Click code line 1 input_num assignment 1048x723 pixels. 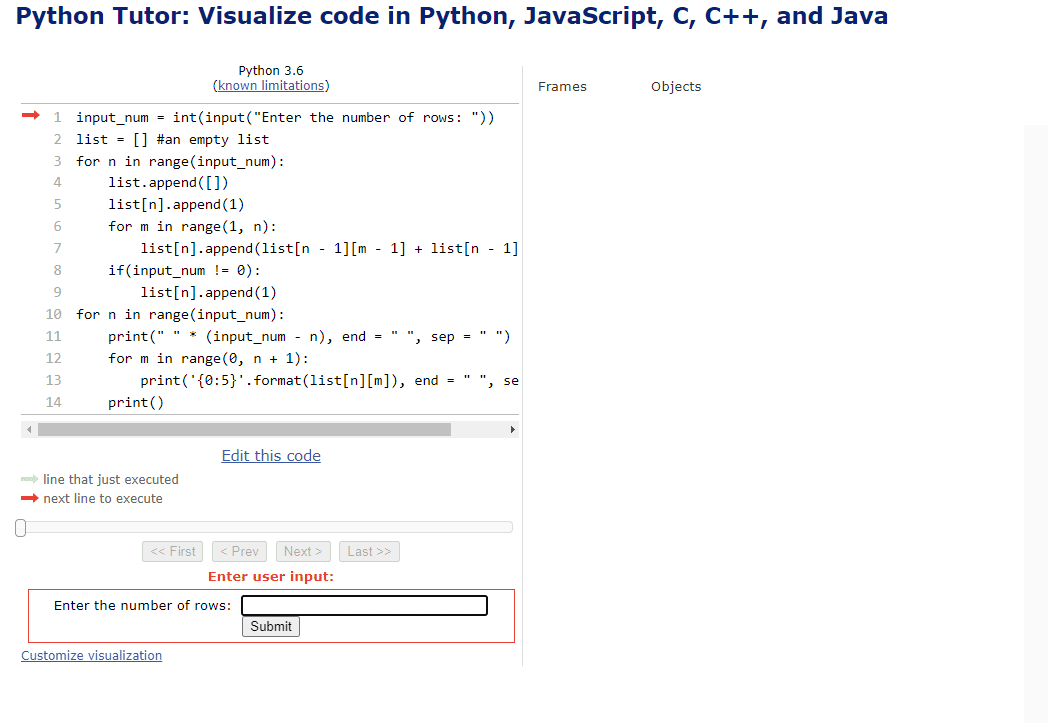tap(285, 118)
